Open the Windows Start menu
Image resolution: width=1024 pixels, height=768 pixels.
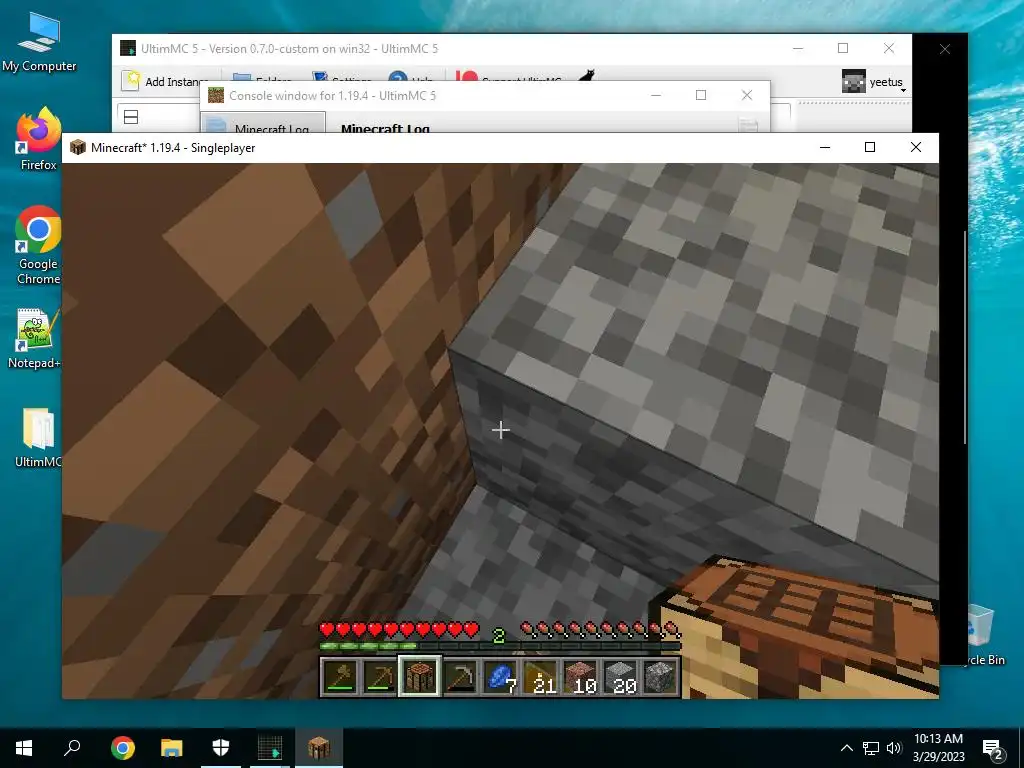click(24, 748)
